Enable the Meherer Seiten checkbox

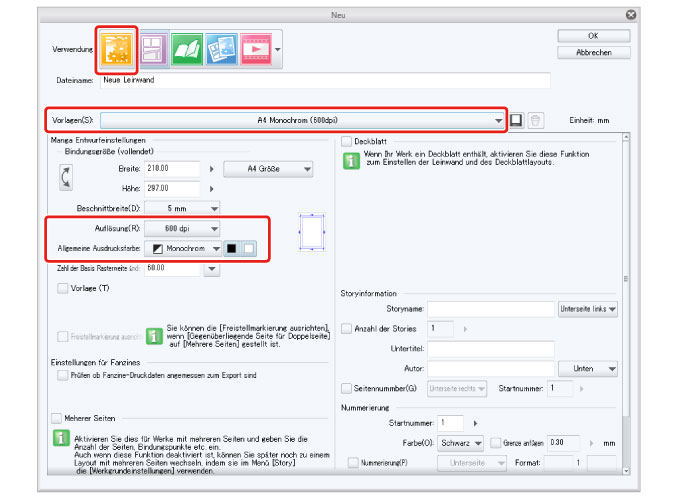click(x=56, y=418)
